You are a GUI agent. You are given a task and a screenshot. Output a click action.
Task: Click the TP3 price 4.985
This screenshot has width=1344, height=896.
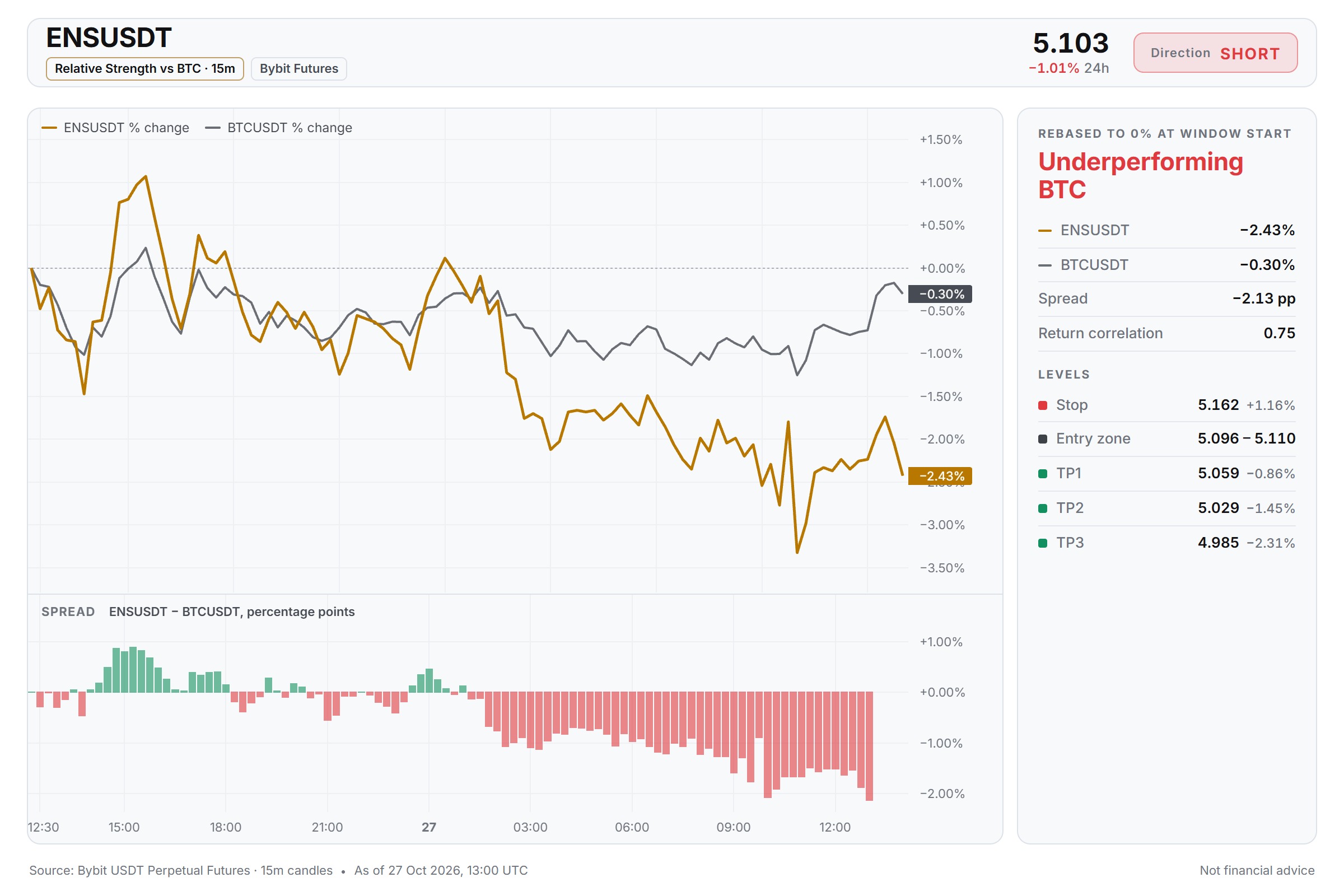(1217, 543)
